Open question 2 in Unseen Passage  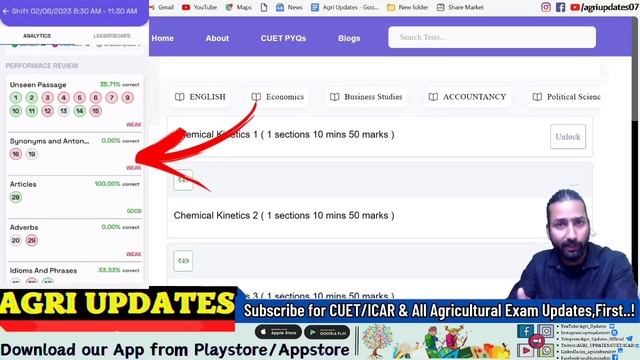tap(31, 98)
